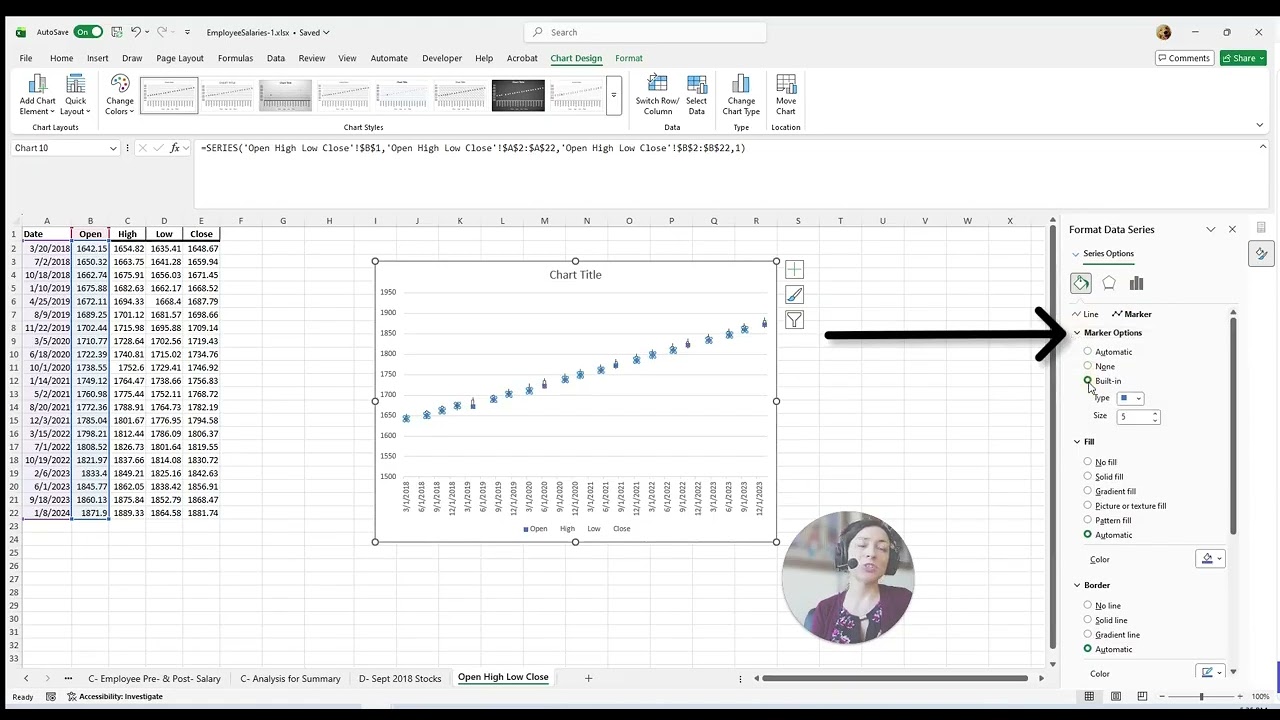The width and height of the screenshot is (1280, 720).
Task: Toggle the AutoSave switch
Action: [88, 32]
